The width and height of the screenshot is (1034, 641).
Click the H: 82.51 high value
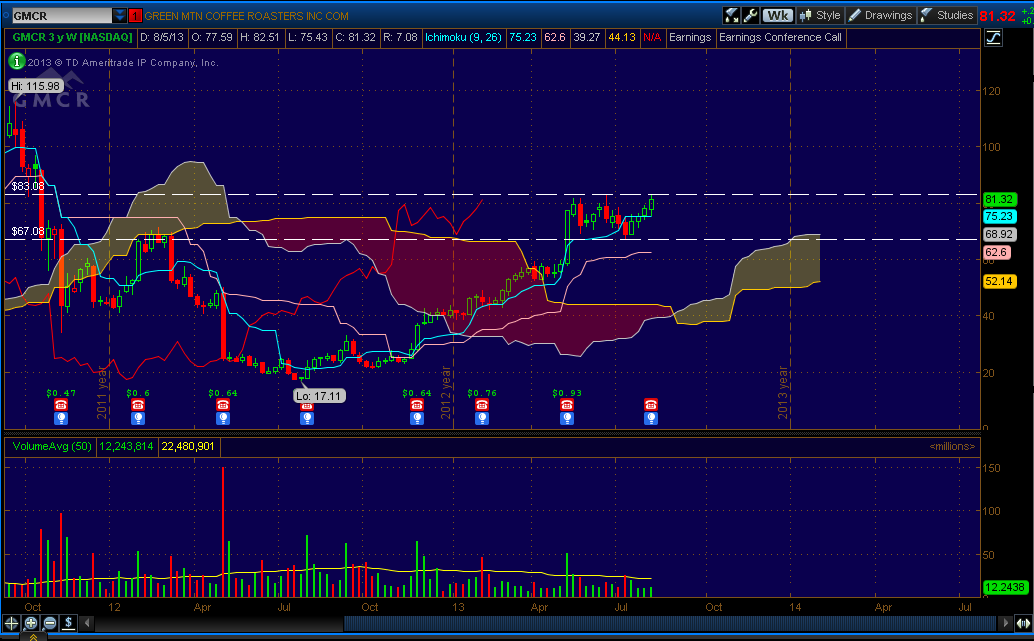pos(259,38)
